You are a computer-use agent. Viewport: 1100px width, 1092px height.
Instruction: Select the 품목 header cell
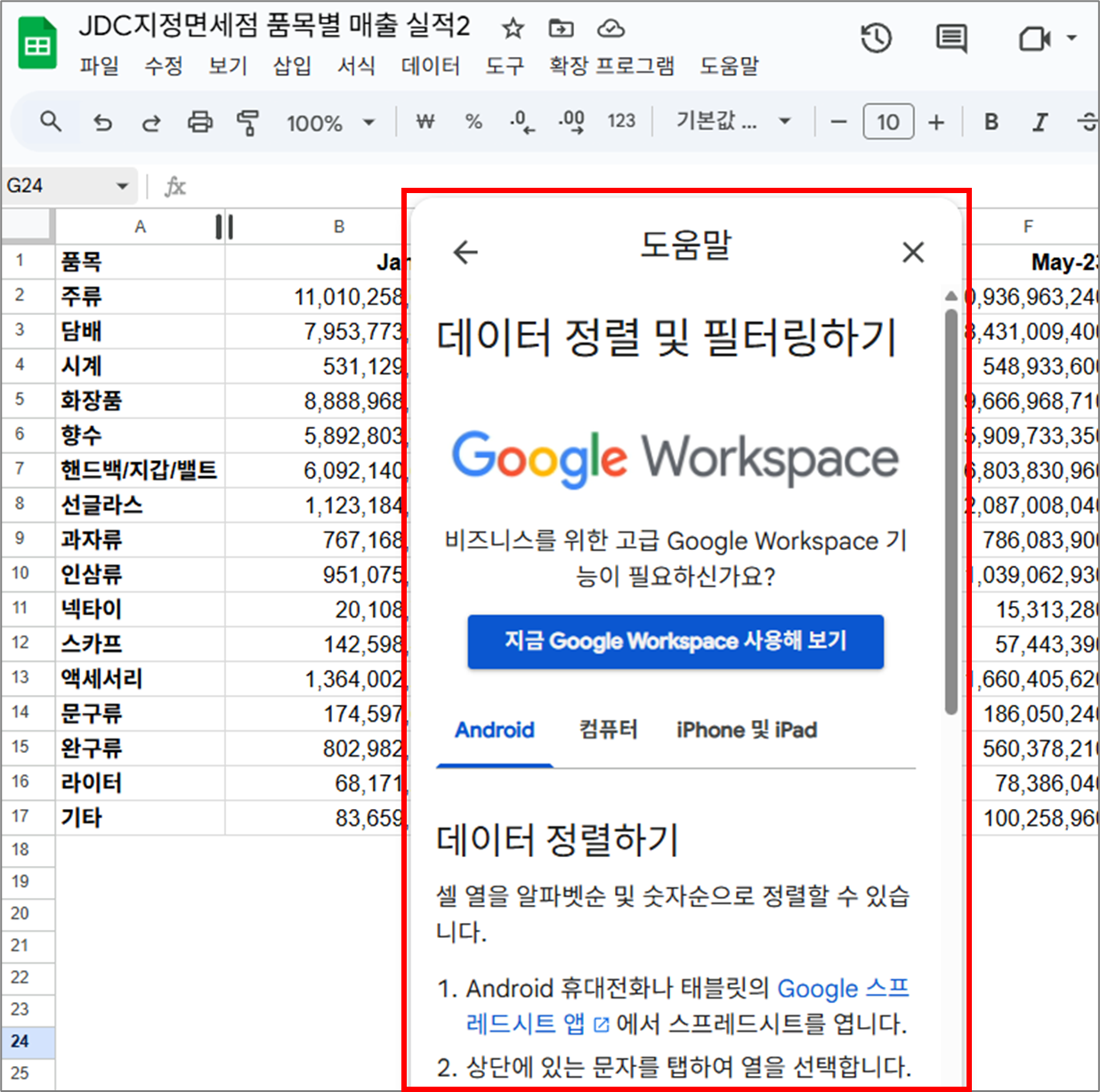(x=140, y=262)
